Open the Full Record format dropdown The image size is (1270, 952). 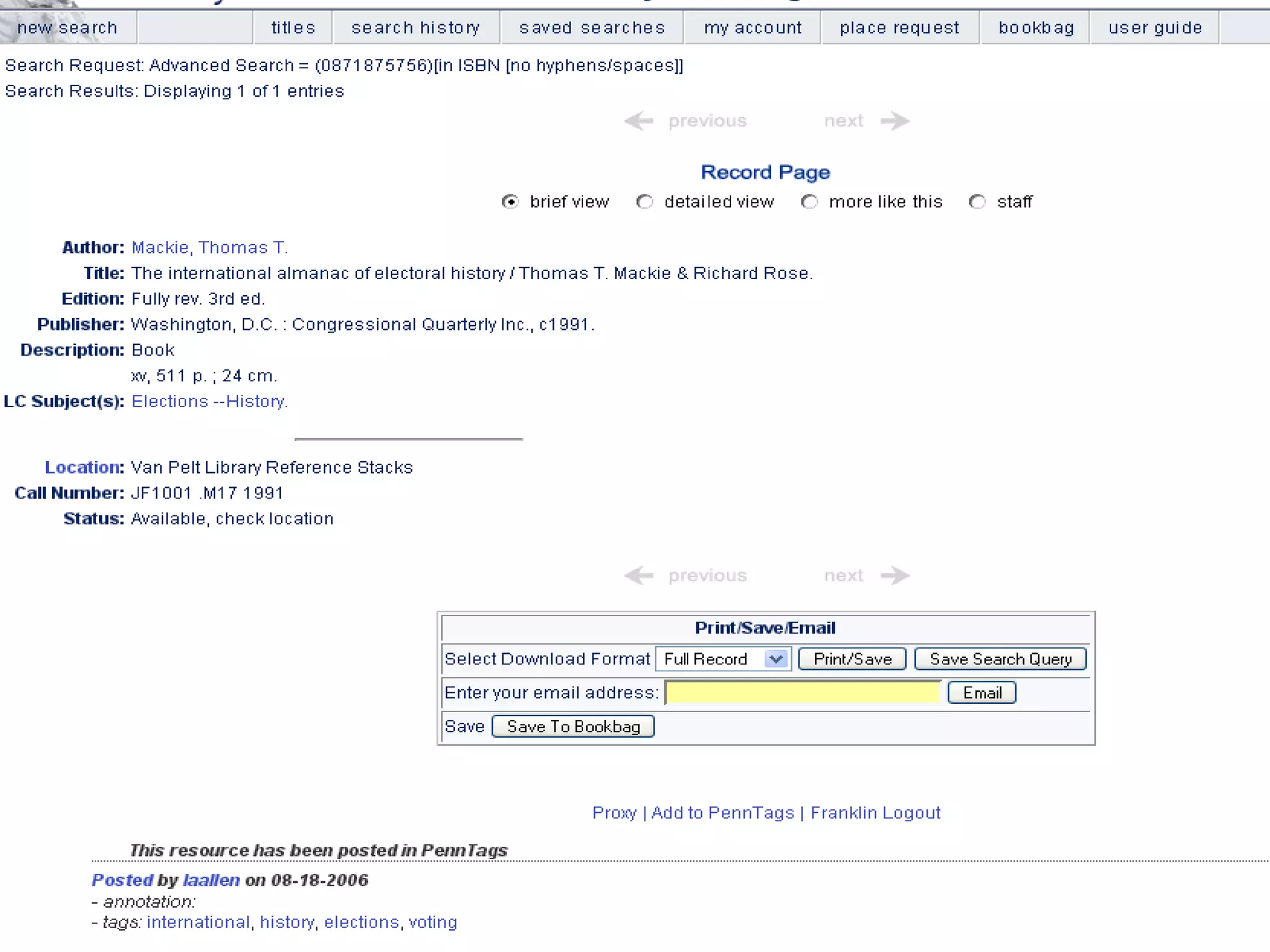pos(723,659)
